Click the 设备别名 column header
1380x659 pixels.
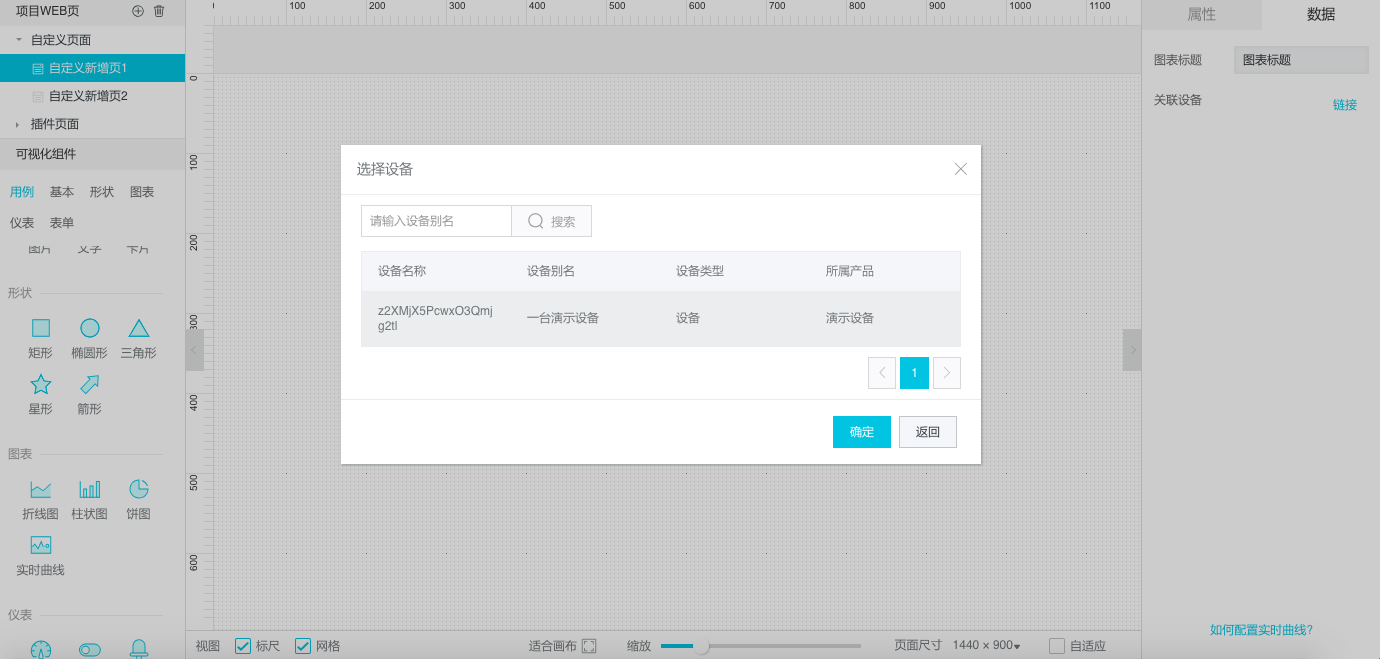click(x=551, y=271)
